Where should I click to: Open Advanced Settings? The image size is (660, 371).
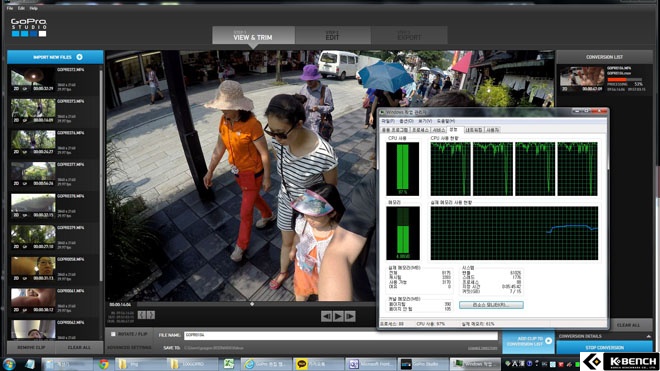[x=129, y=348]
